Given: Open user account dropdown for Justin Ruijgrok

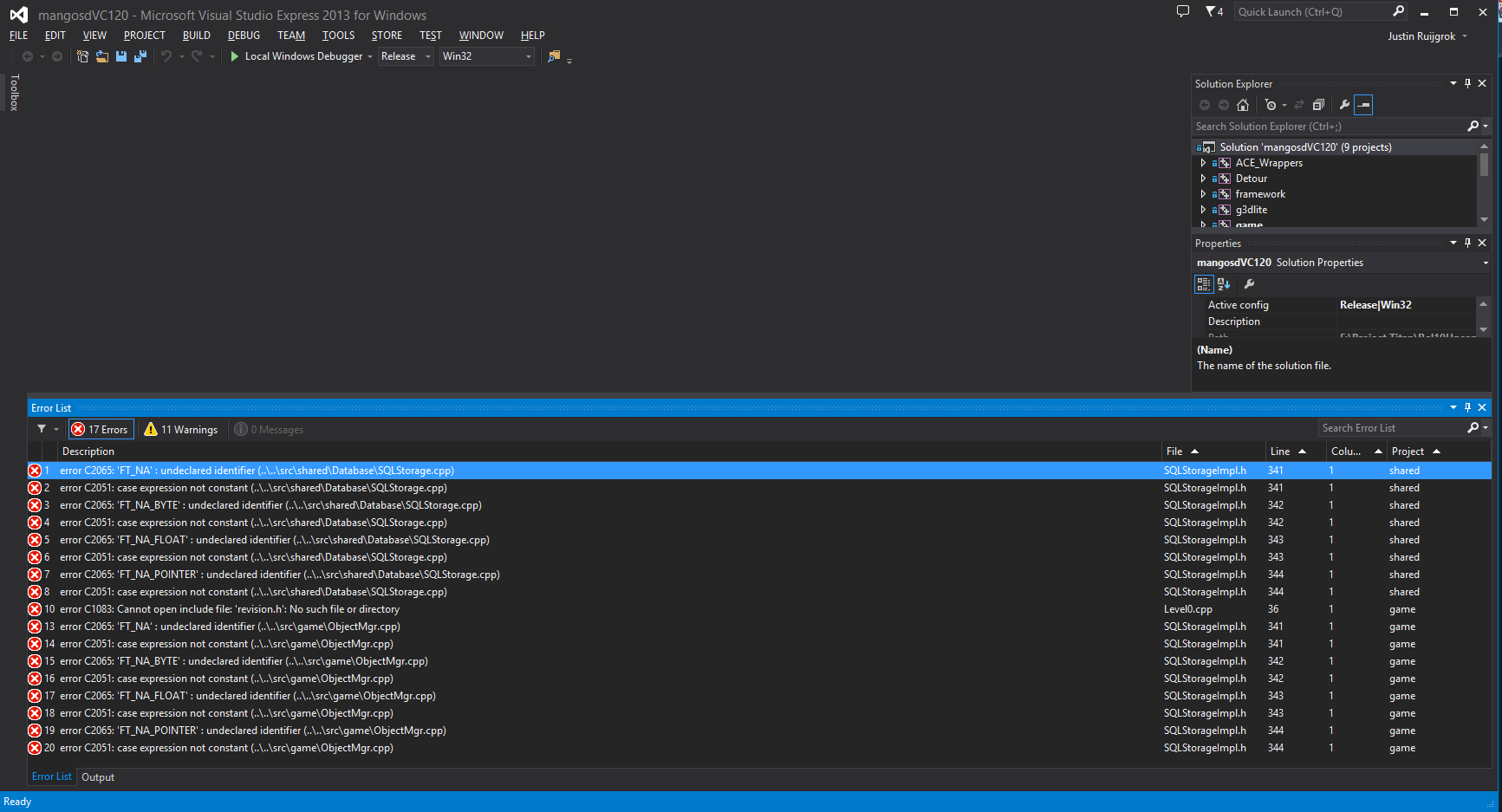Looking at the screenshot, I should tap(1465, 36).
